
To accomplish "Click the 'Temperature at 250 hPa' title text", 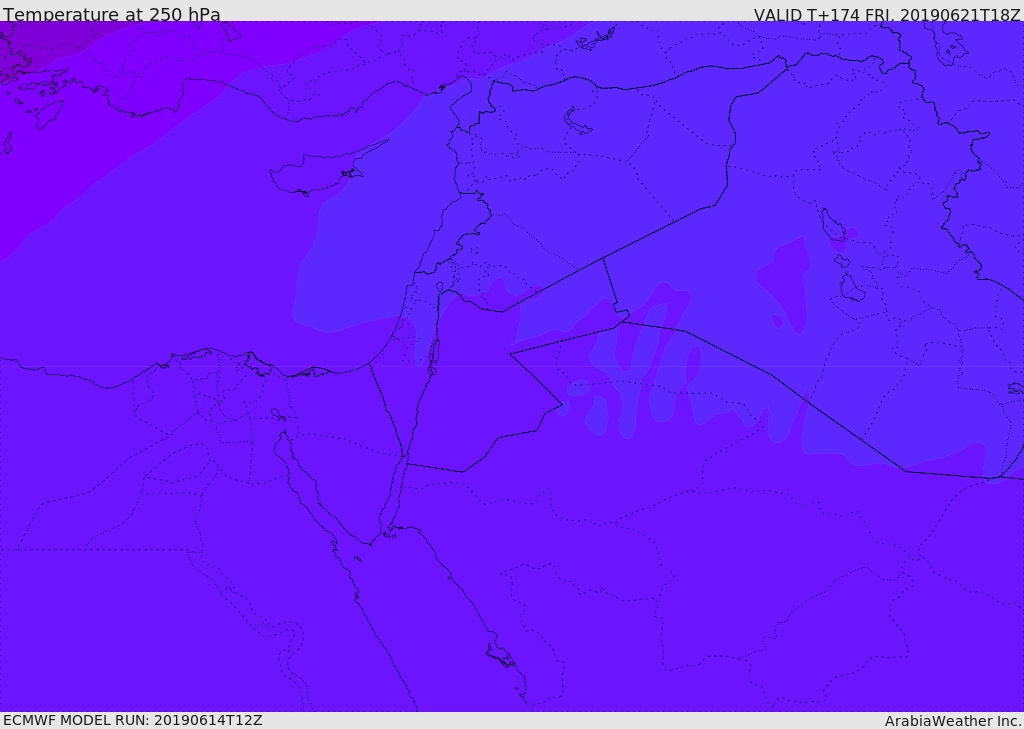I will coord(112,14).
